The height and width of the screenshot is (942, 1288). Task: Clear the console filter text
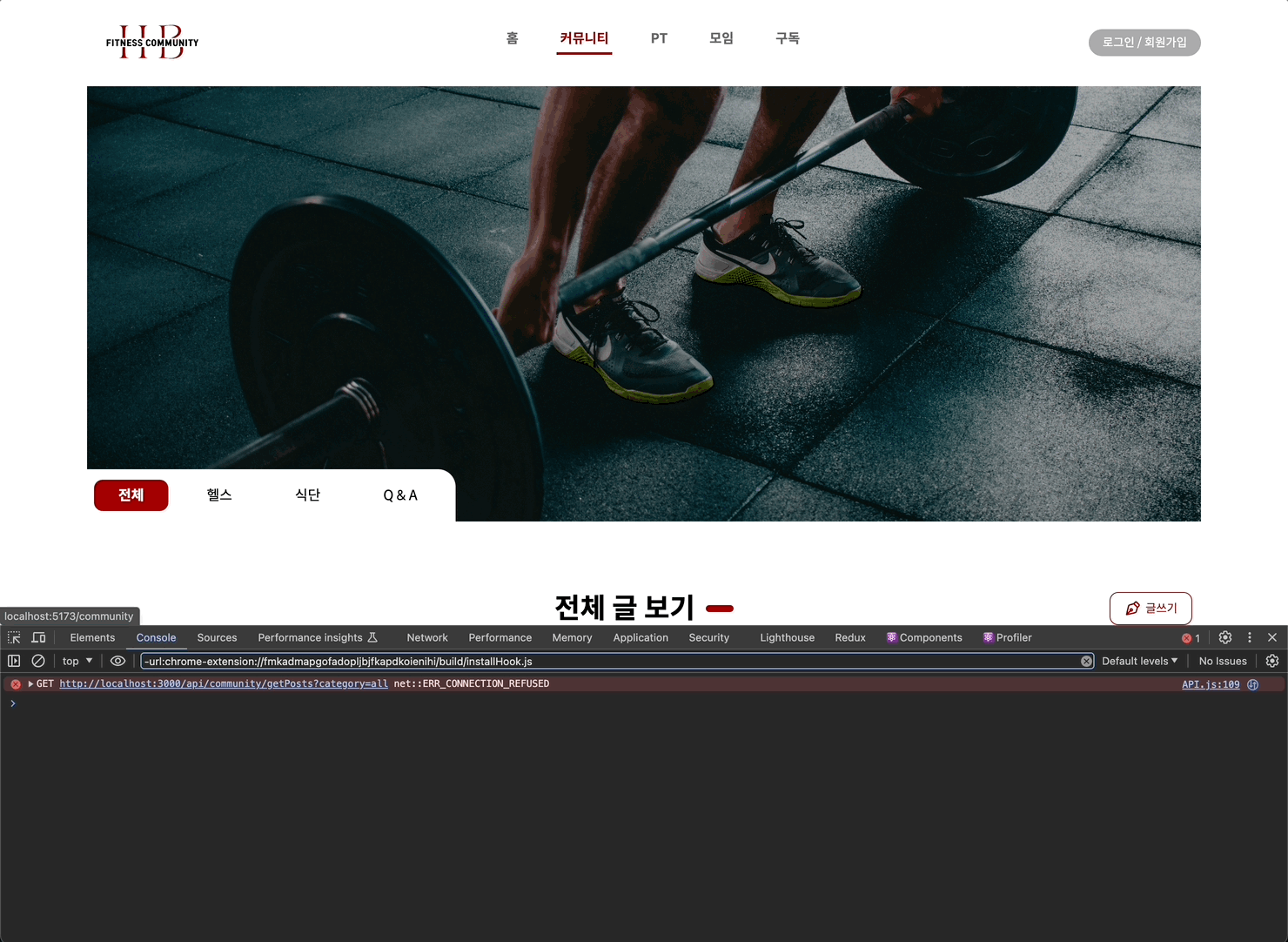click(x=1086, y=662)
